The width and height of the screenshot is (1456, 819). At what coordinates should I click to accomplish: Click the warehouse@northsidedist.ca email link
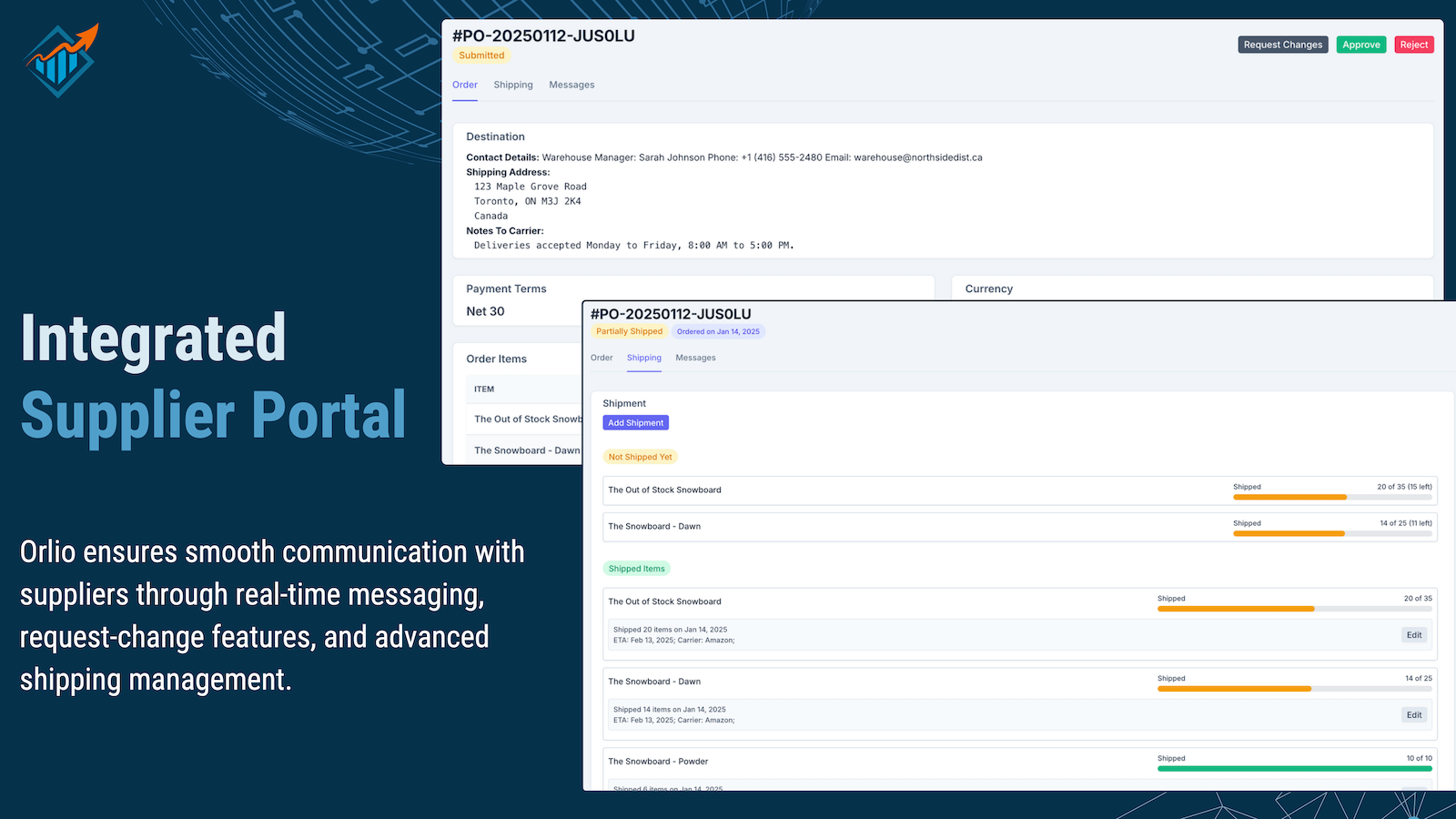[917, 157]
